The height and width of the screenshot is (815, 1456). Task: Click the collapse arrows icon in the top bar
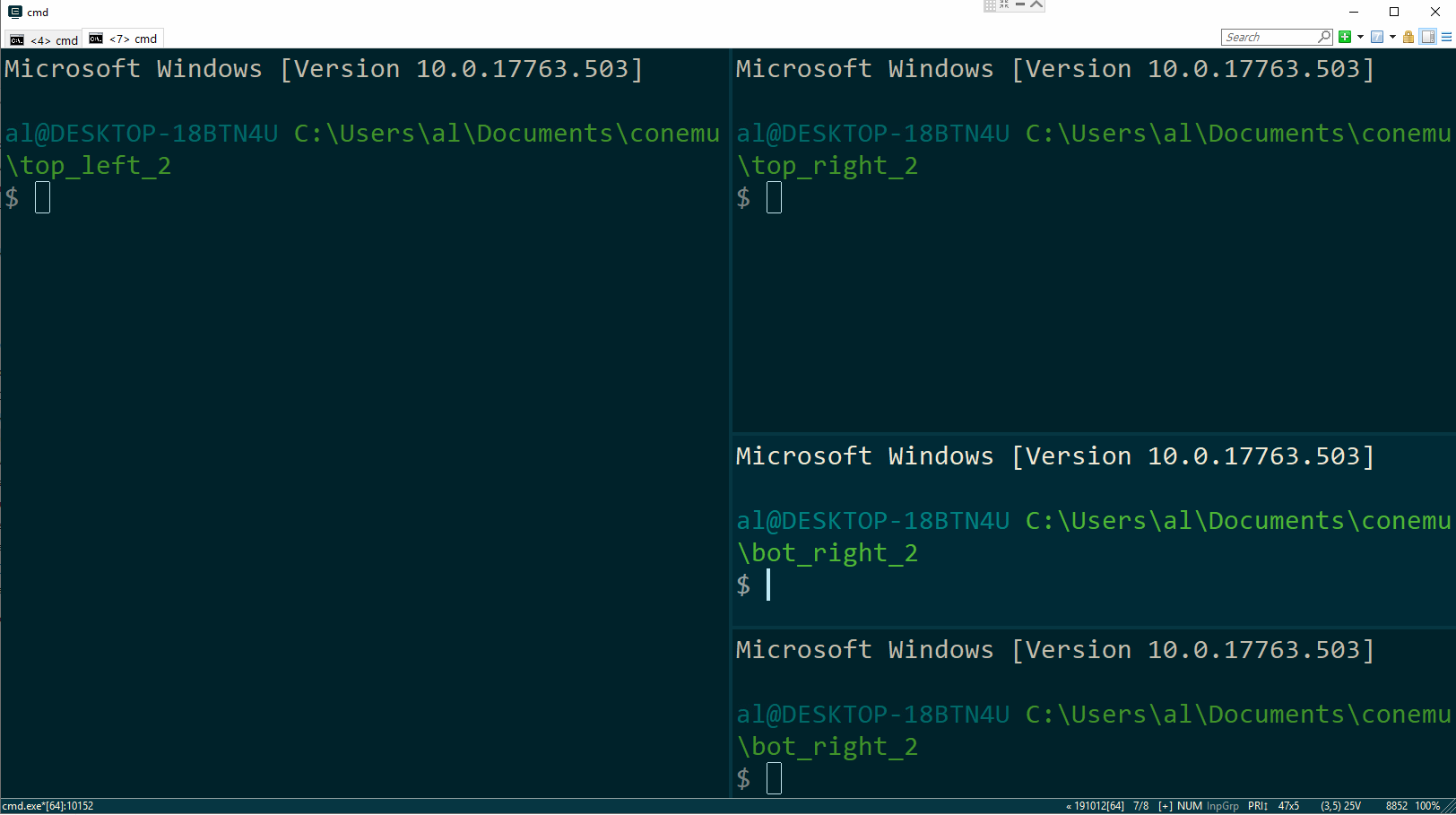1004,4
